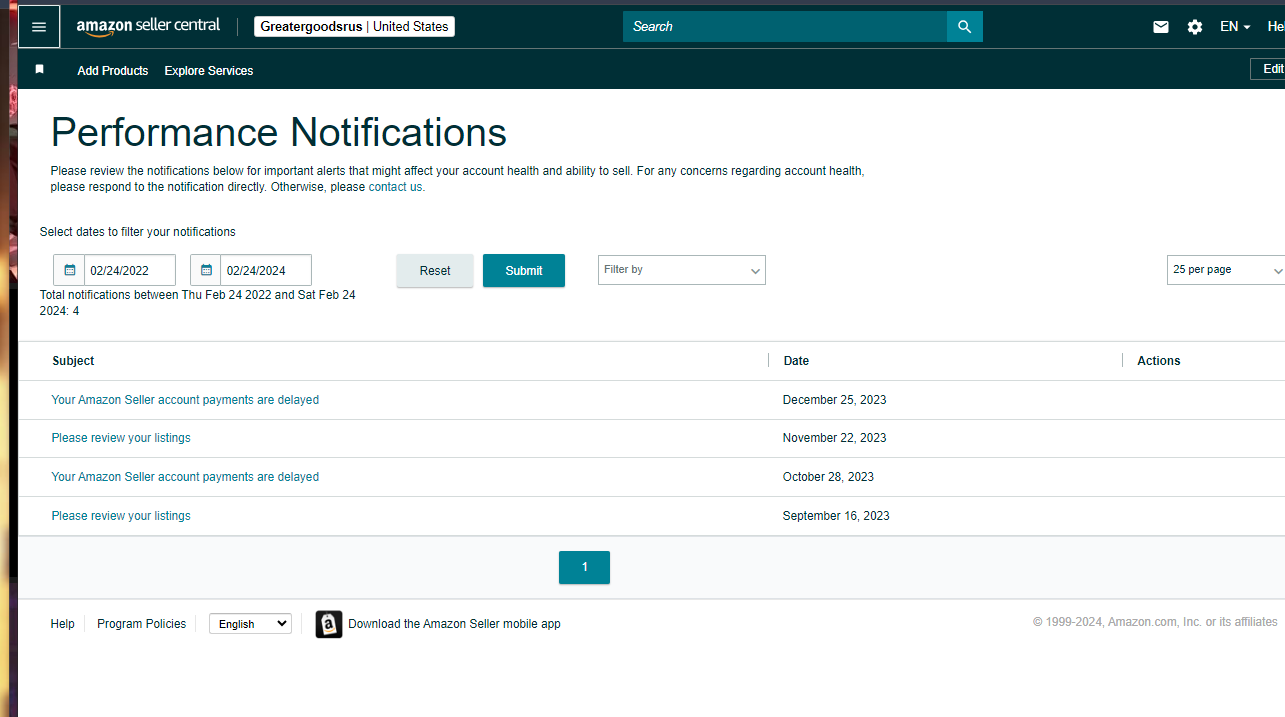Click the date October 28, 2023

coord(828,477)
